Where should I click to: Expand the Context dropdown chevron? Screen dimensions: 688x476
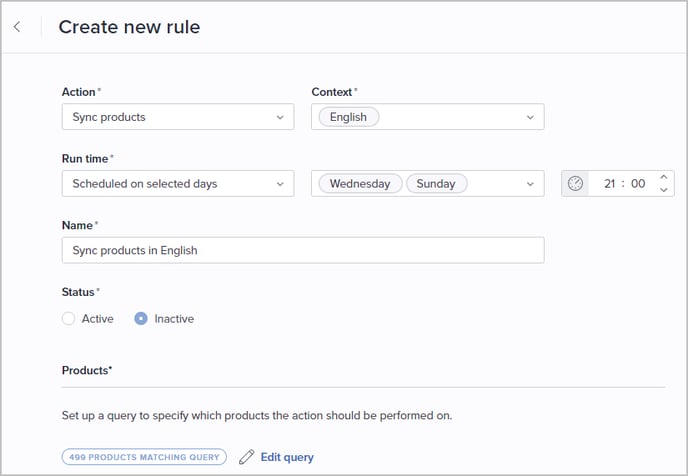(x=530, y=117)
